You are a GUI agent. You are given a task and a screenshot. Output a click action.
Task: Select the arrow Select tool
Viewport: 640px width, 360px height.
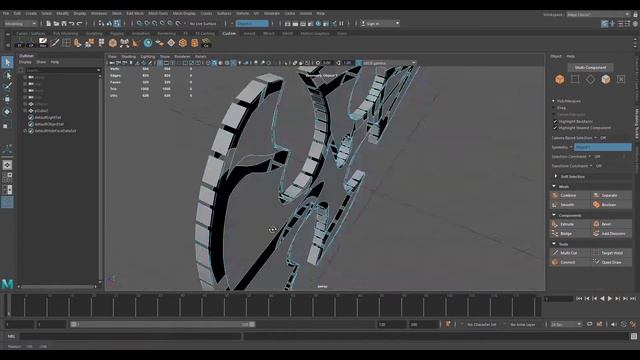coord(7,62)
